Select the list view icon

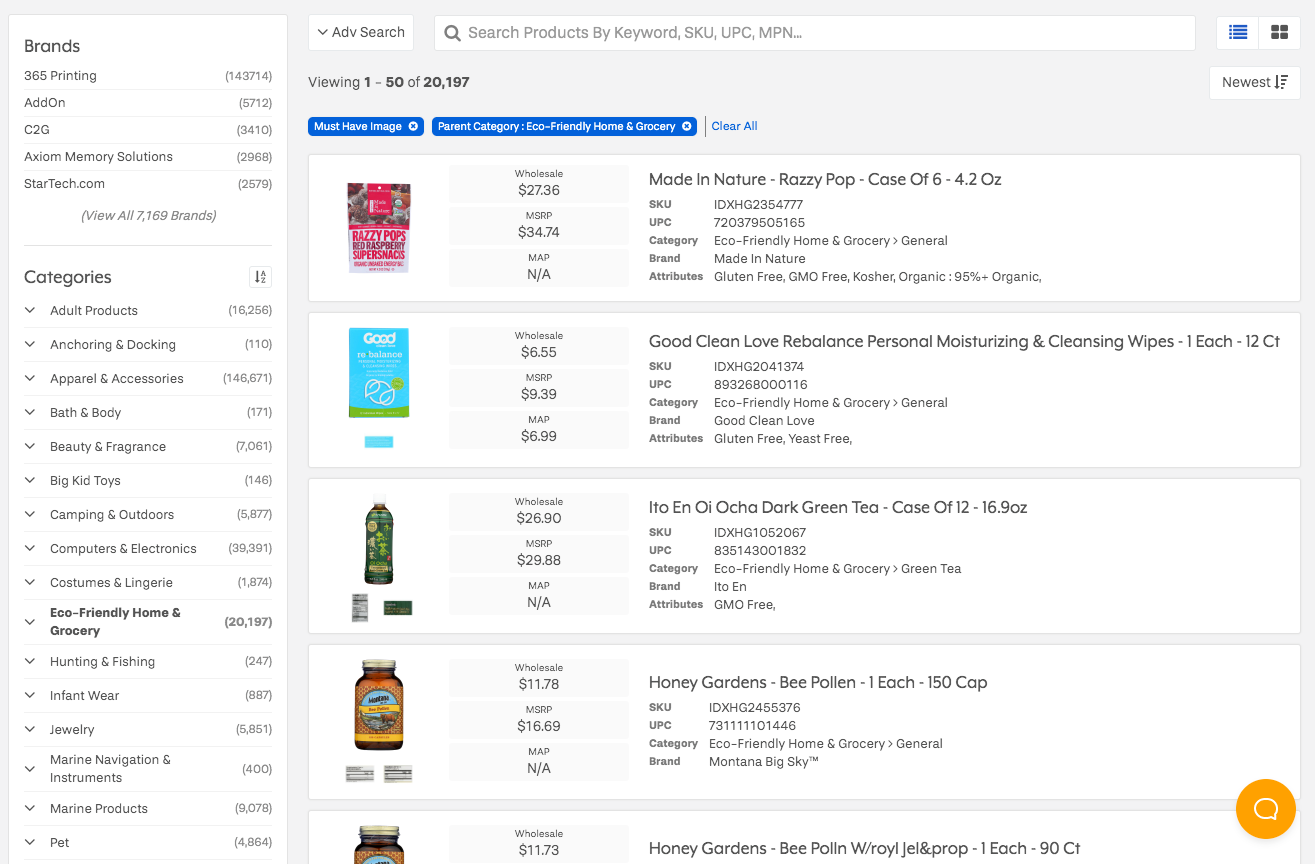point(1237,32)
